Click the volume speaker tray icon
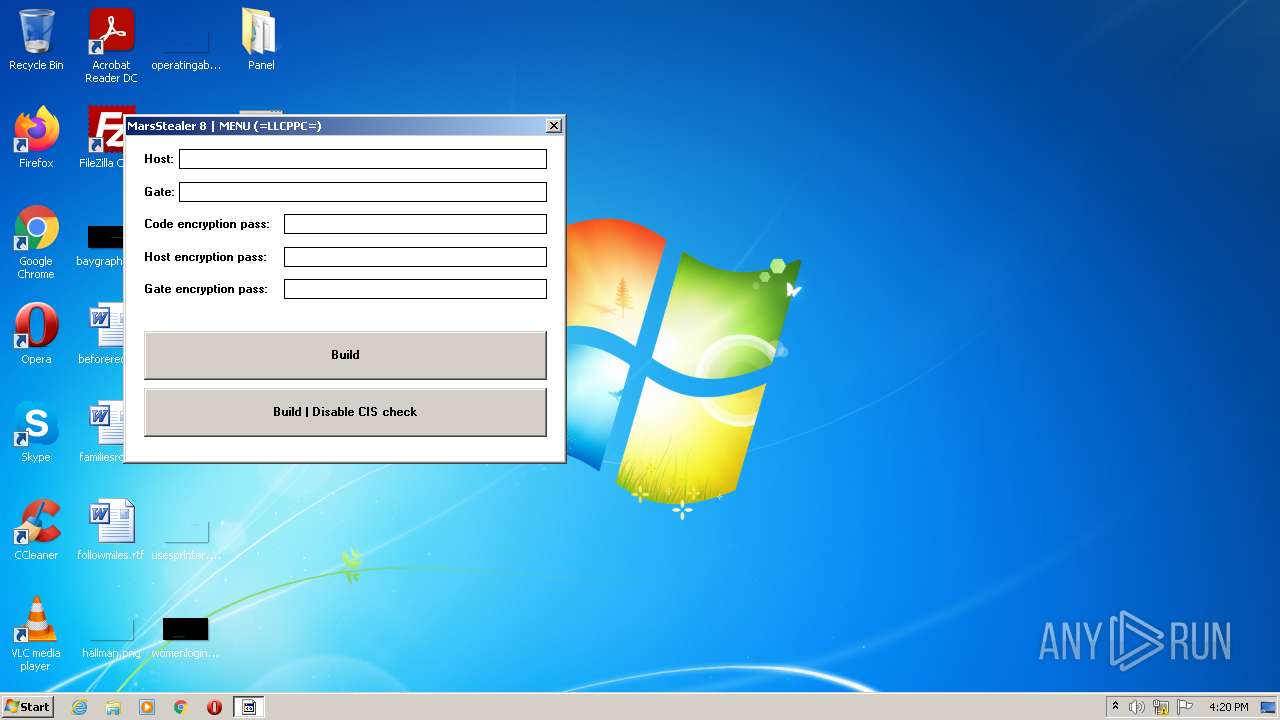The image size is (1280, 720). pyautogui.click(x=1137, y=707)
